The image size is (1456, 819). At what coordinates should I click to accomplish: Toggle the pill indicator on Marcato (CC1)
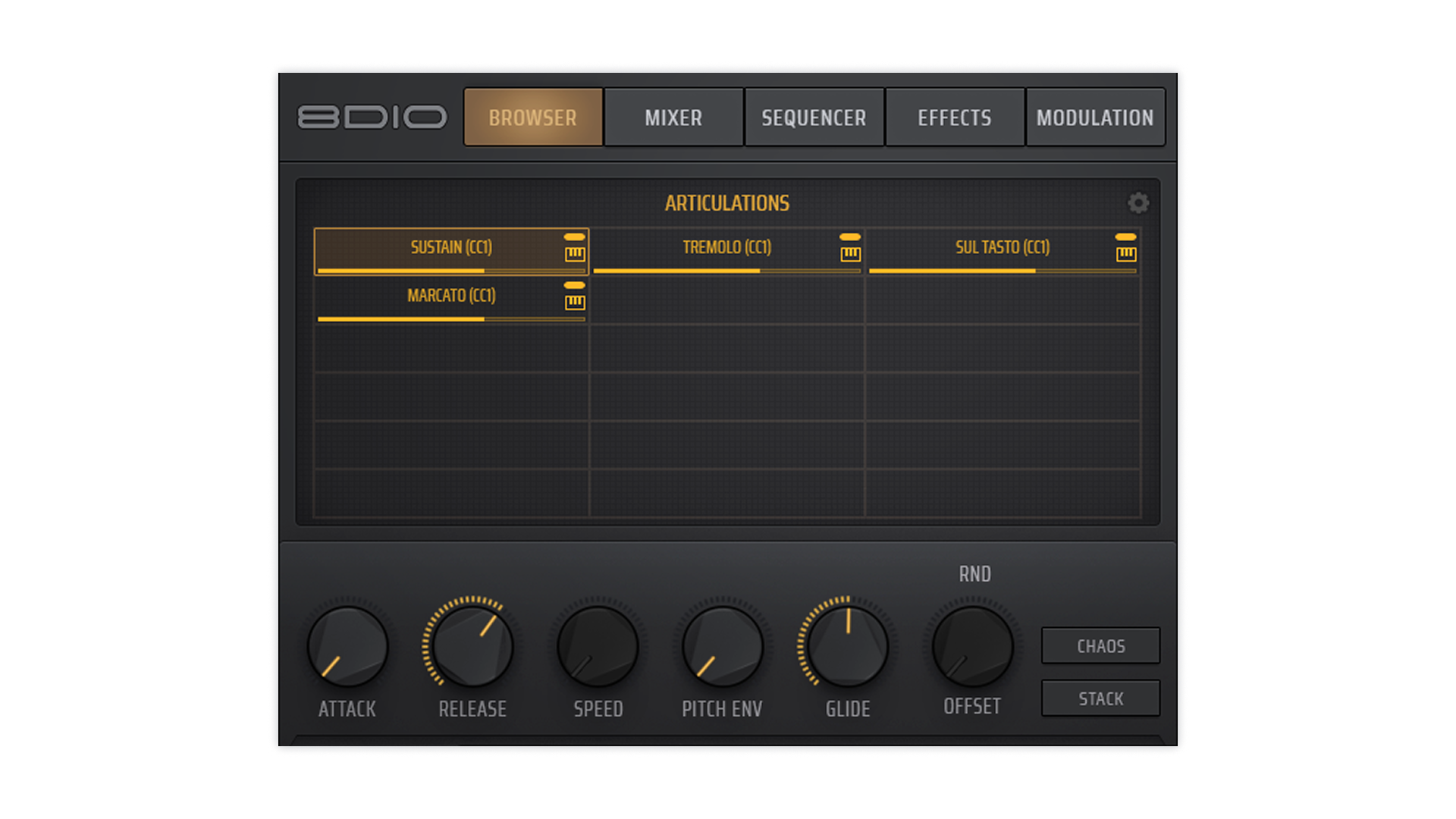point(575,286)
